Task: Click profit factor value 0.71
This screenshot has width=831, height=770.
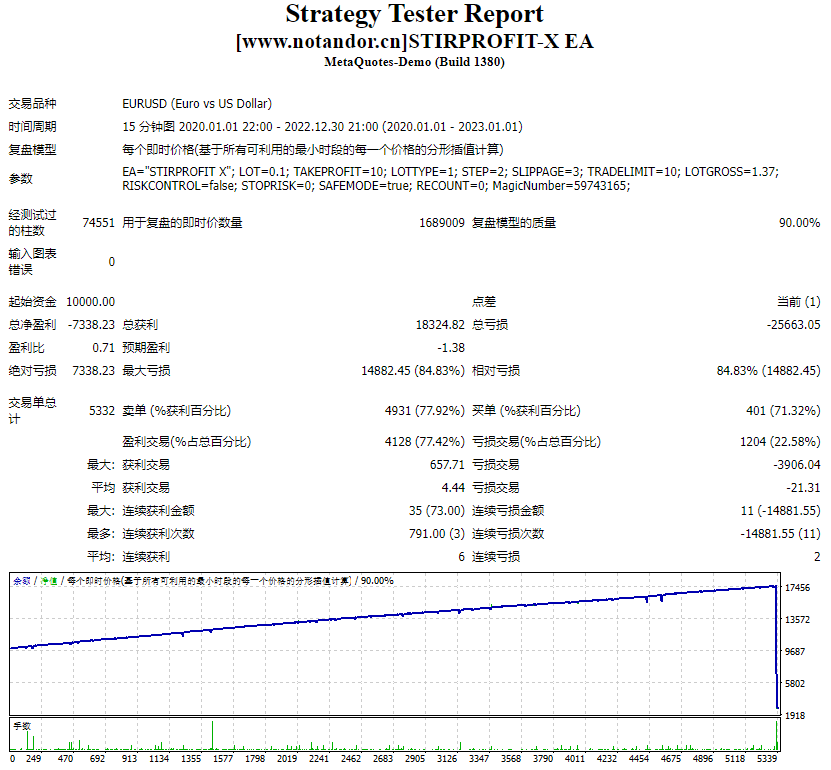Action: point(103,348)
